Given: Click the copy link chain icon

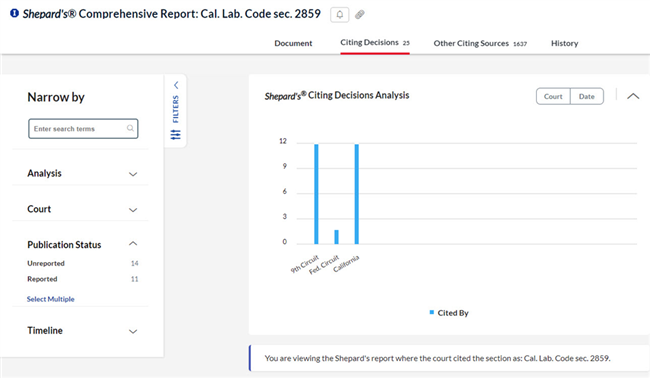Looking at the screenshot, I should pos(360,15).
